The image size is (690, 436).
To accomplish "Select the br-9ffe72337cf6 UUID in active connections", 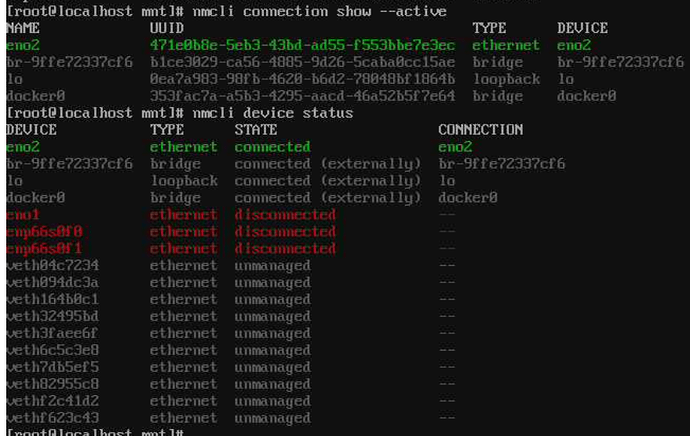I will pos(302,62).
